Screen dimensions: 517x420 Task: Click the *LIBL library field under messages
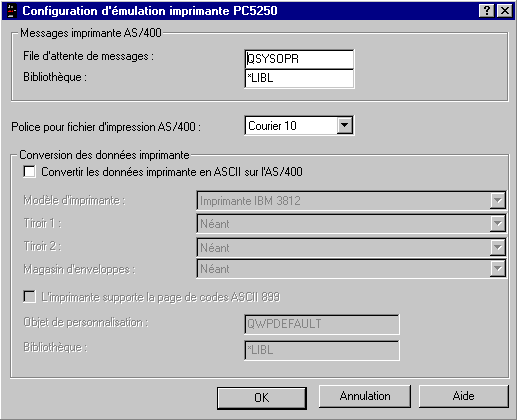point(299,78)
